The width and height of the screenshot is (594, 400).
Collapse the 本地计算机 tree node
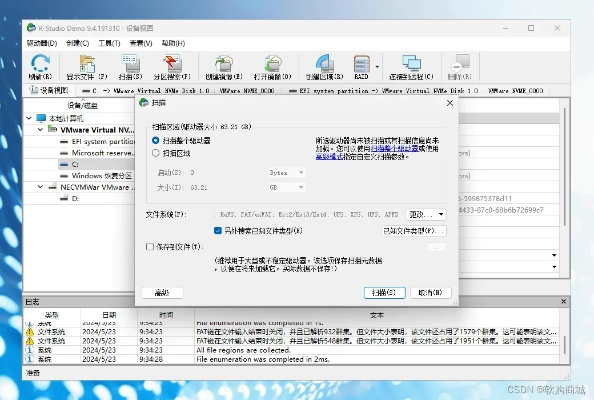[29, 118]
